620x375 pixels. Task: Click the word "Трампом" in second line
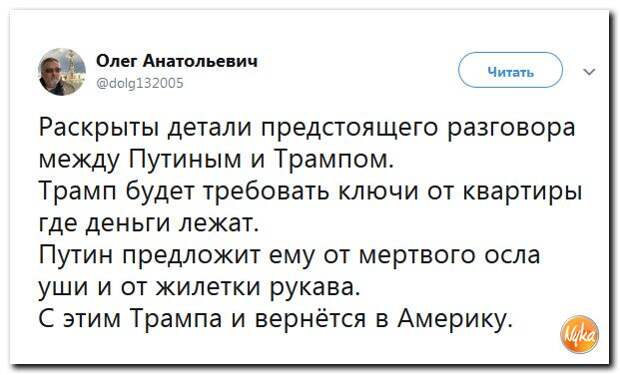(x=334, y=161)
